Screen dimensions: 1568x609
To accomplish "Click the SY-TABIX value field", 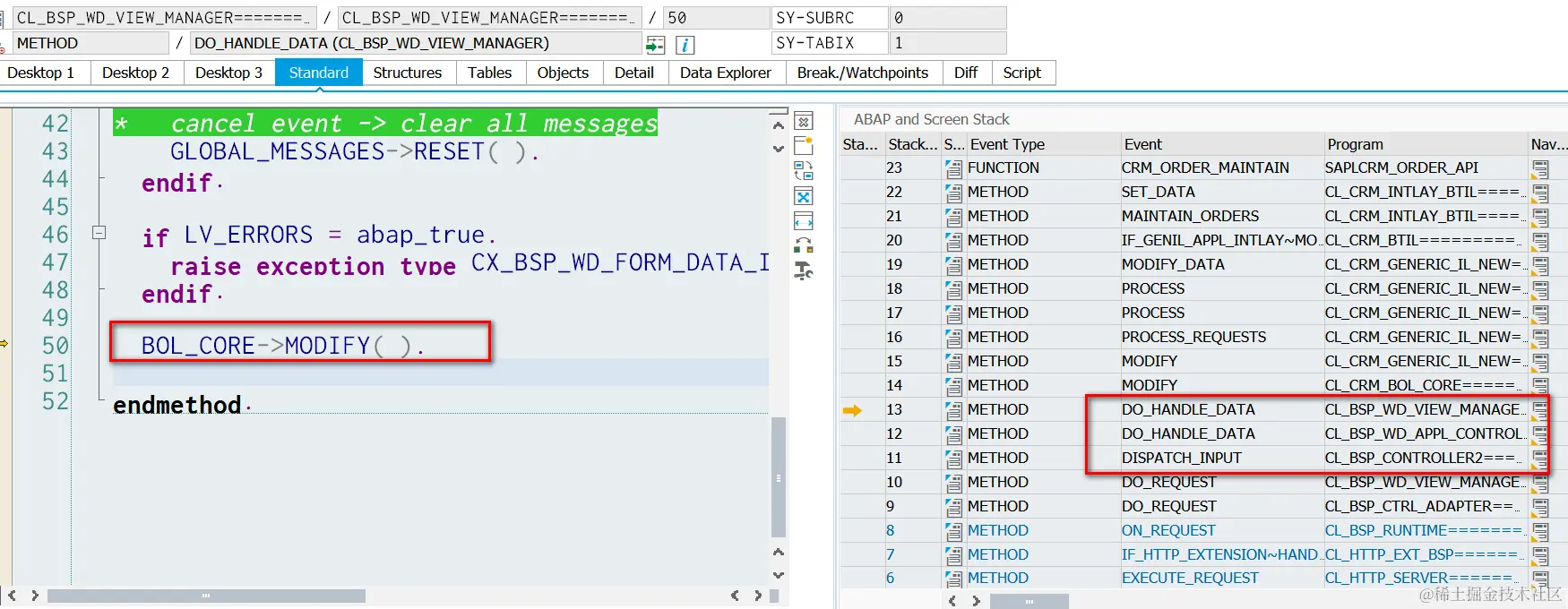I will pyautogui.click(x=947, y=43).
